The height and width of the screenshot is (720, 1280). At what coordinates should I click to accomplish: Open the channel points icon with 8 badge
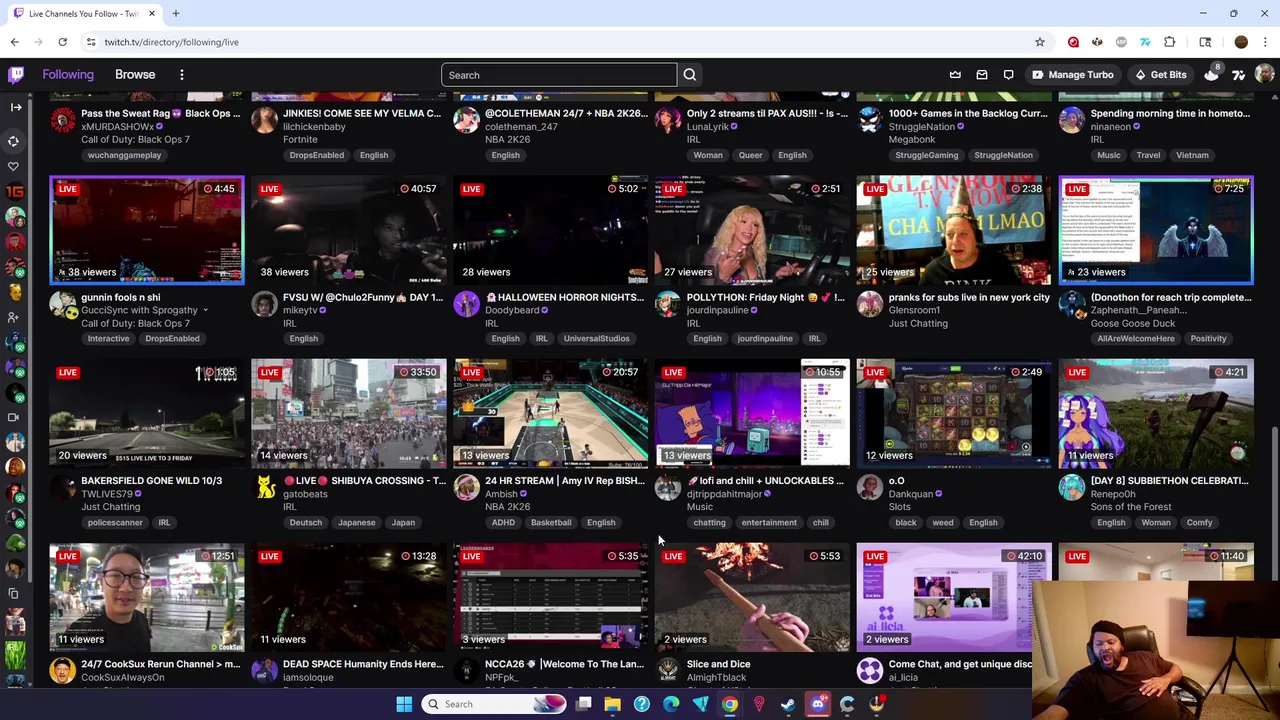(x=1212, y=74)
